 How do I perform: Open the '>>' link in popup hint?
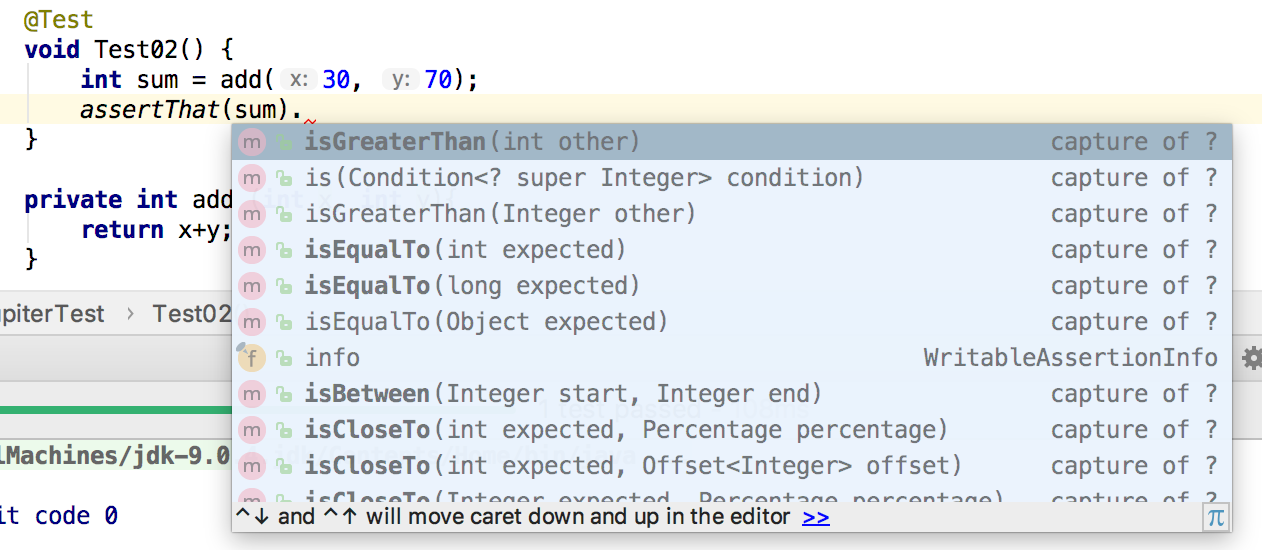816,517
